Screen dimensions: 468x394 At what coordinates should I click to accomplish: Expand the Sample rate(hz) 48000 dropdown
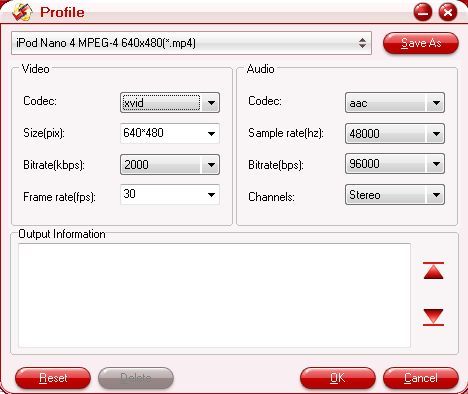395,134
